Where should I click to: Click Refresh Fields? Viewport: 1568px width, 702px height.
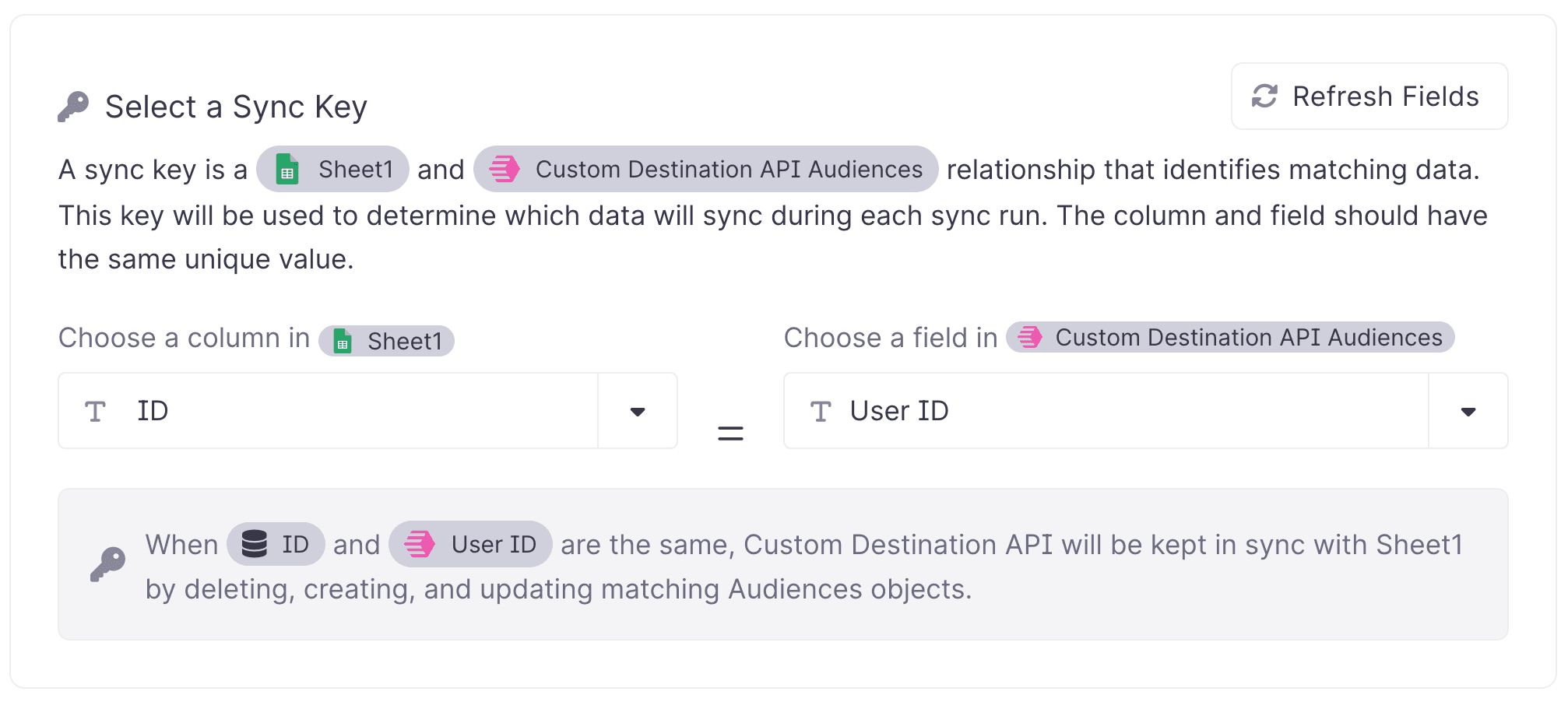[1369, 96]
